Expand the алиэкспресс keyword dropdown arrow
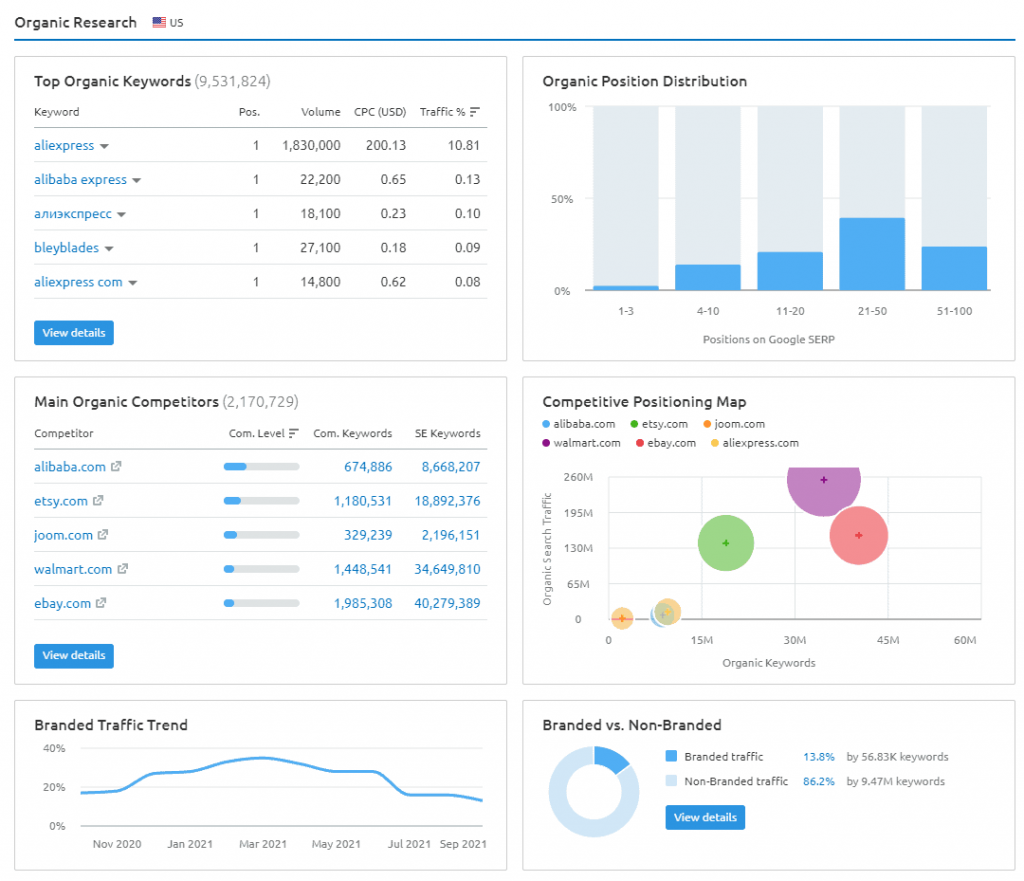 coord(121,214)
